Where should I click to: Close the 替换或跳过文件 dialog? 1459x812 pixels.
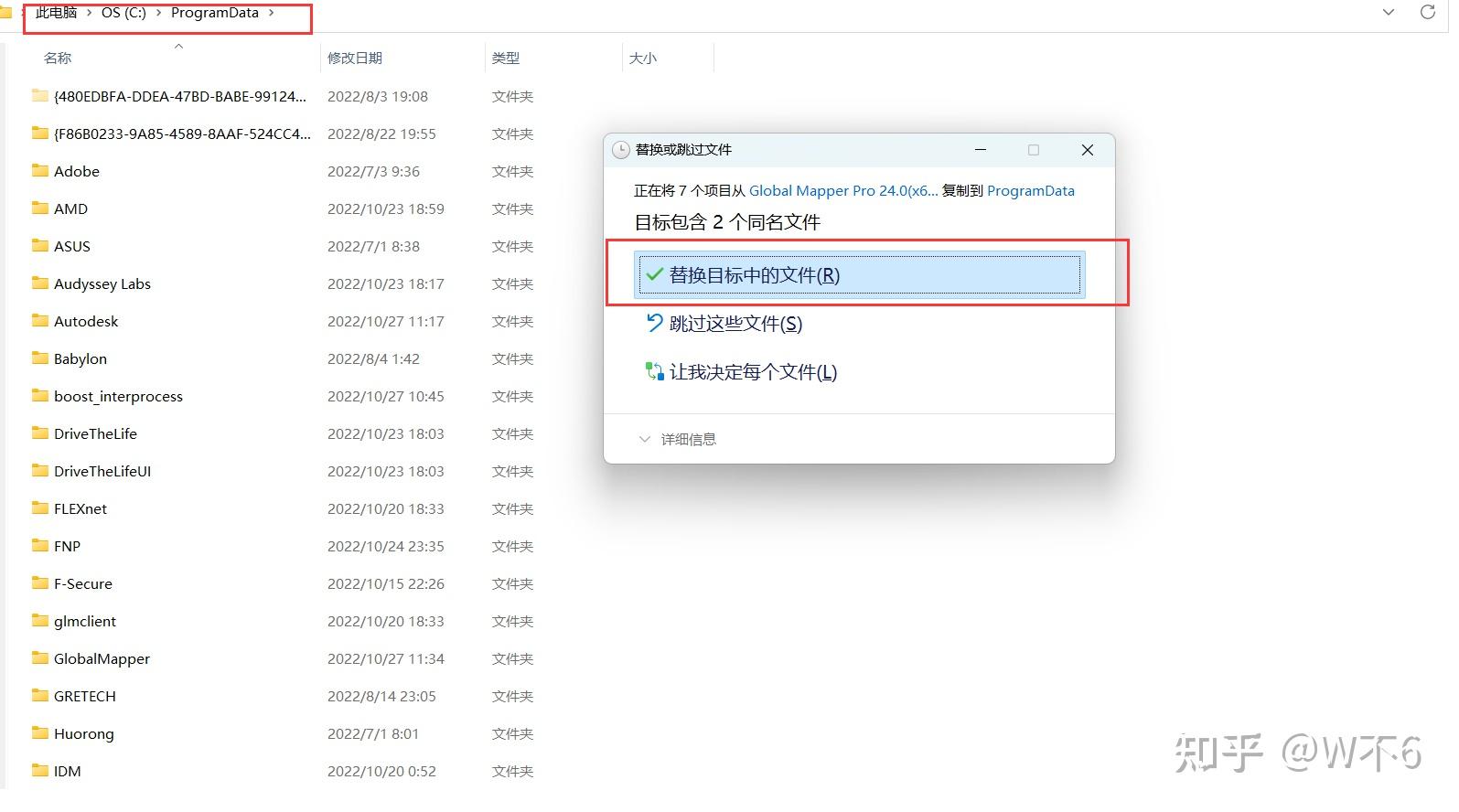click(x=1088, y=150)
